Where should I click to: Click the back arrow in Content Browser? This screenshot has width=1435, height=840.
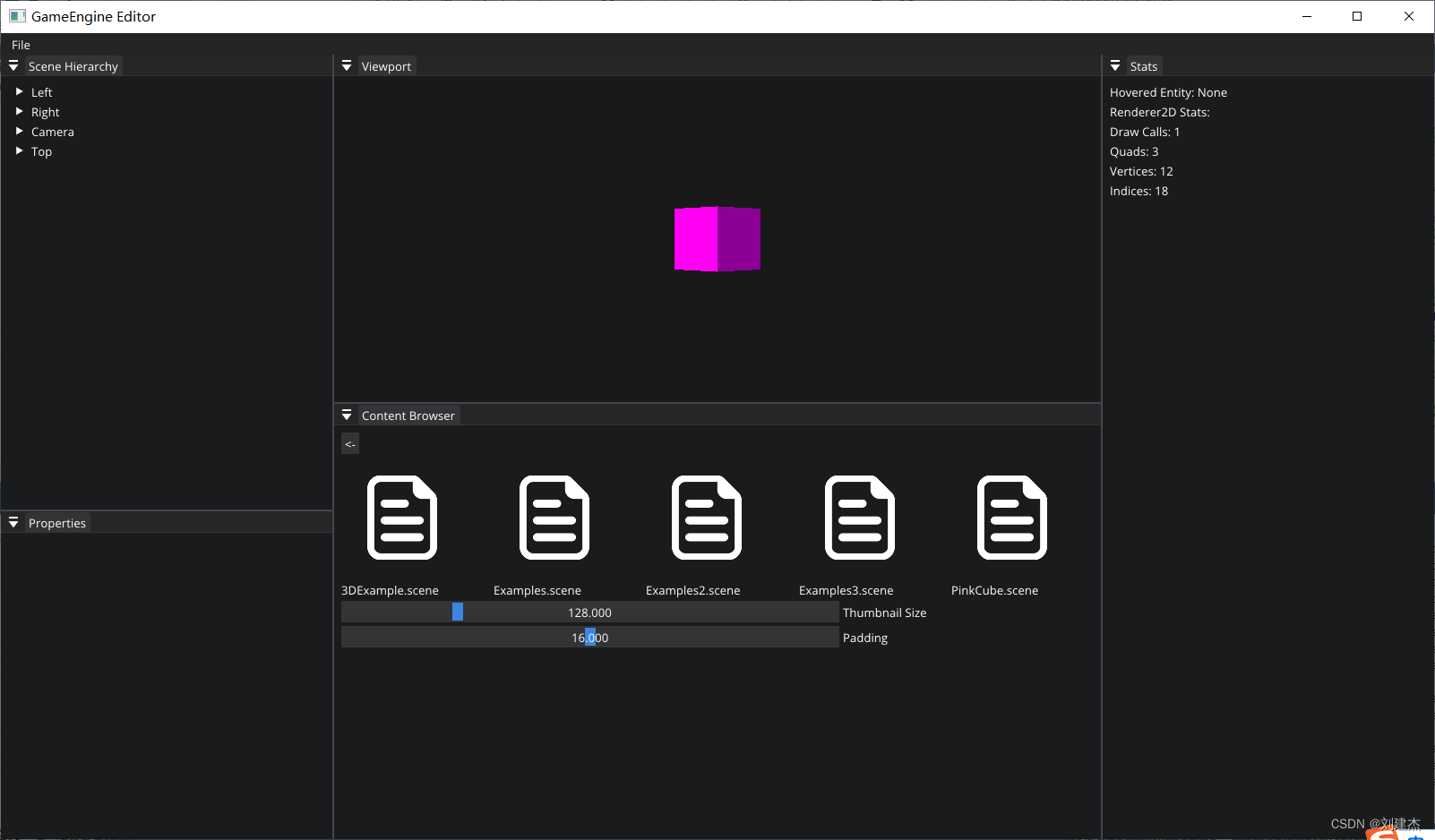(x=349, y=443)
